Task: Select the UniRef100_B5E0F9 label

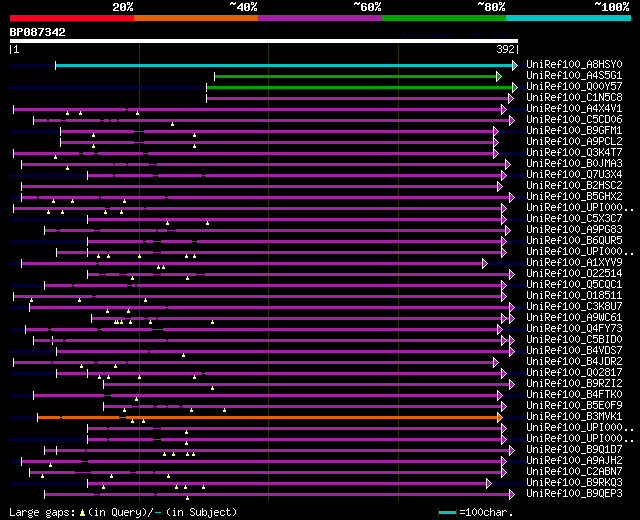Action: click(x=574, y=406)
